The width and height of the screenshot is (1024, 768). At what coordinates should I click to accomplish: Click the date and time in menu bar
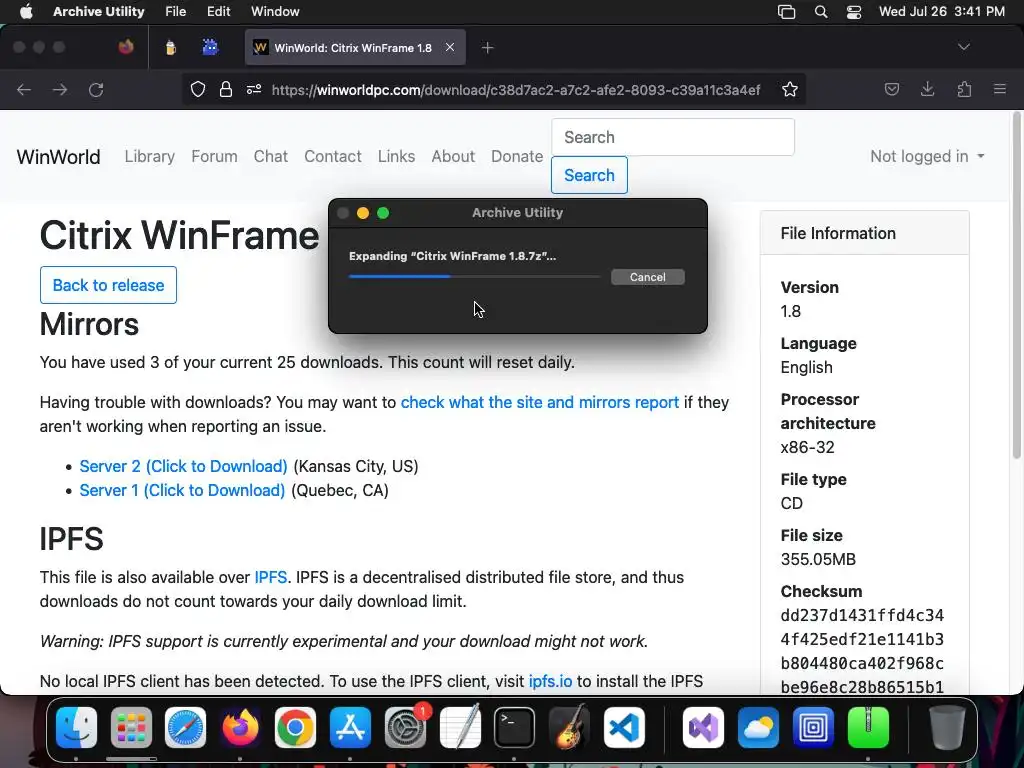click(942, 12)
